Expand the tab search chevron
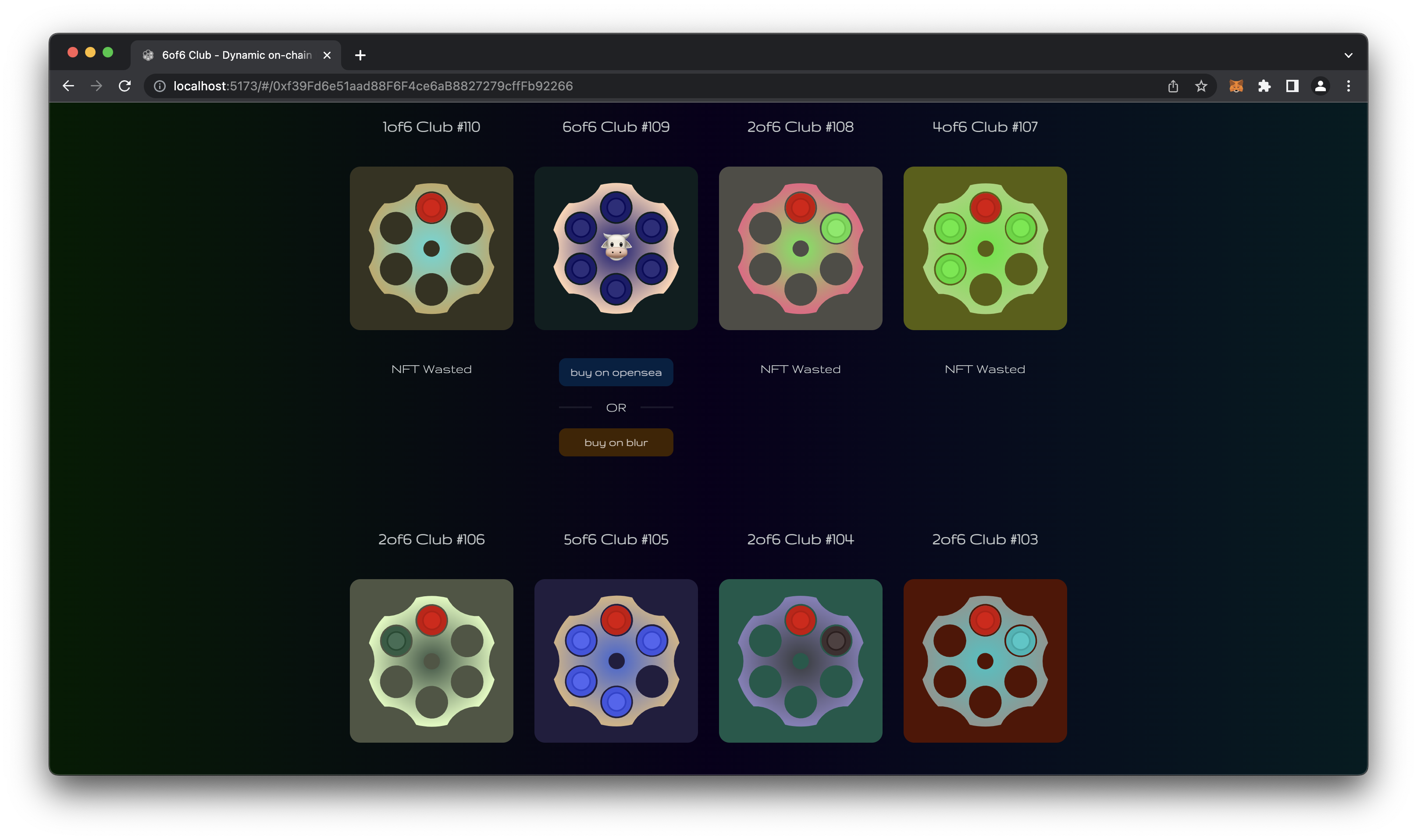Image resolution: width=1417 pixels, height=840 pixels. pos(1349,56)
